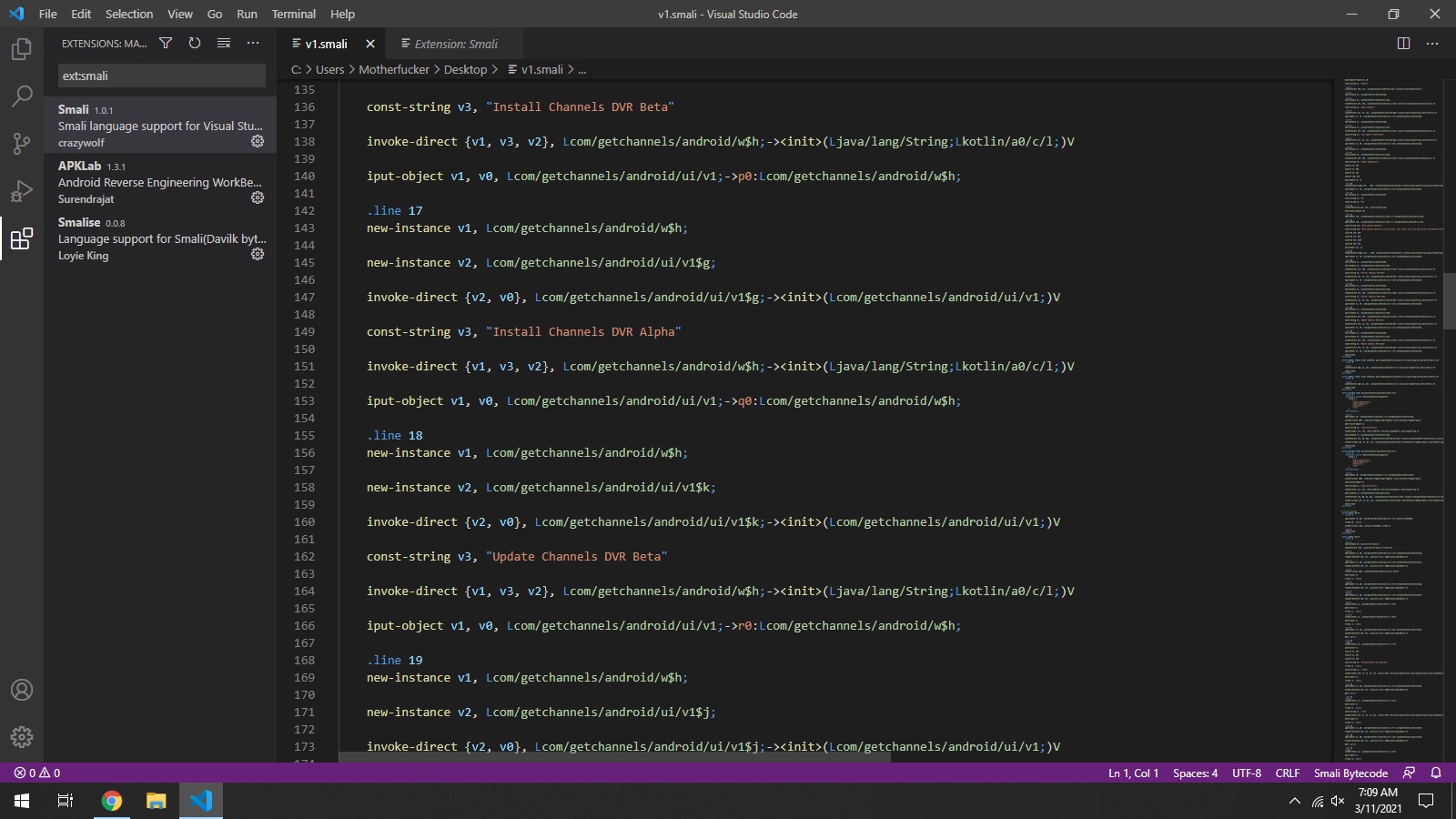Click the horizontal scrollbar in editor
Screen dimensions: 1456x819
tap(614, 757)
